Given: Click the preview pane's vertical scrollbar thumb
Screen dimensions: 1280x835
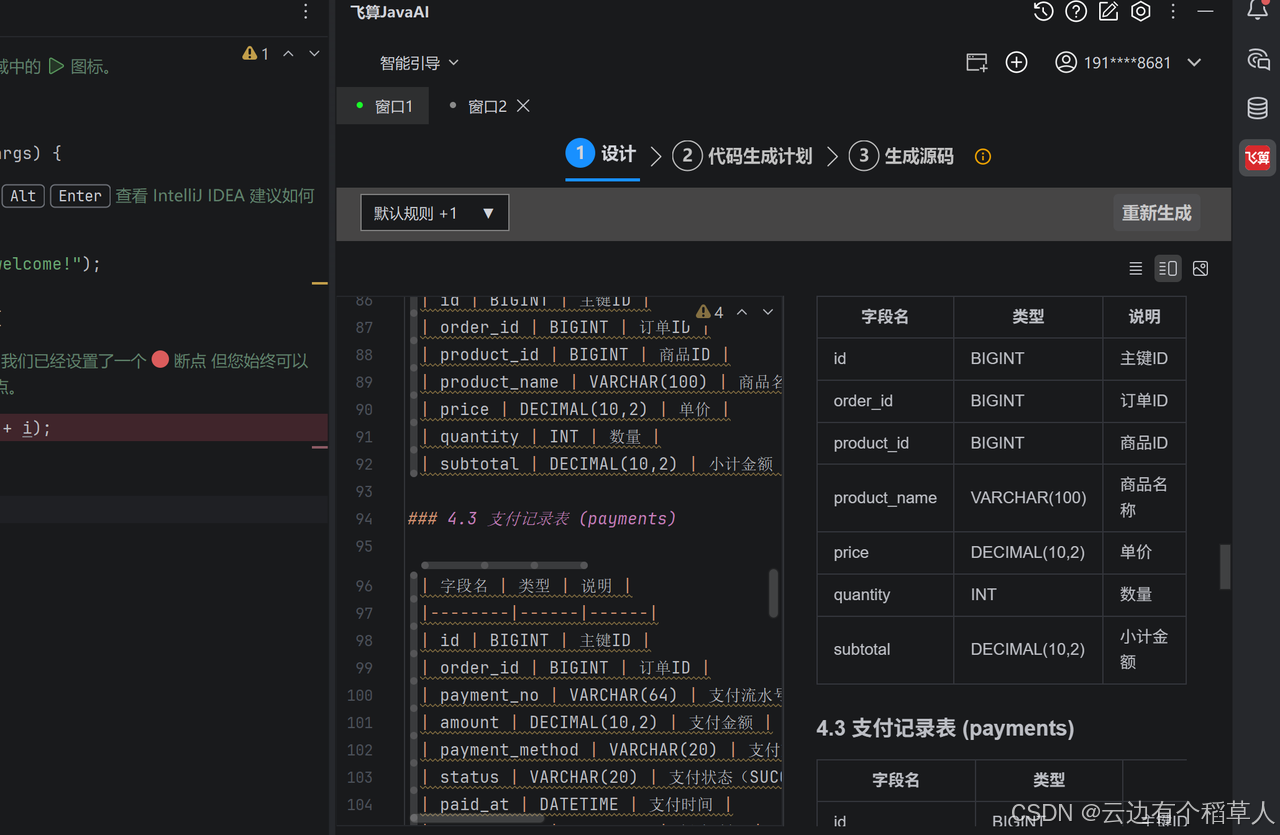Looking at the screenshot, I should 1225,567.
